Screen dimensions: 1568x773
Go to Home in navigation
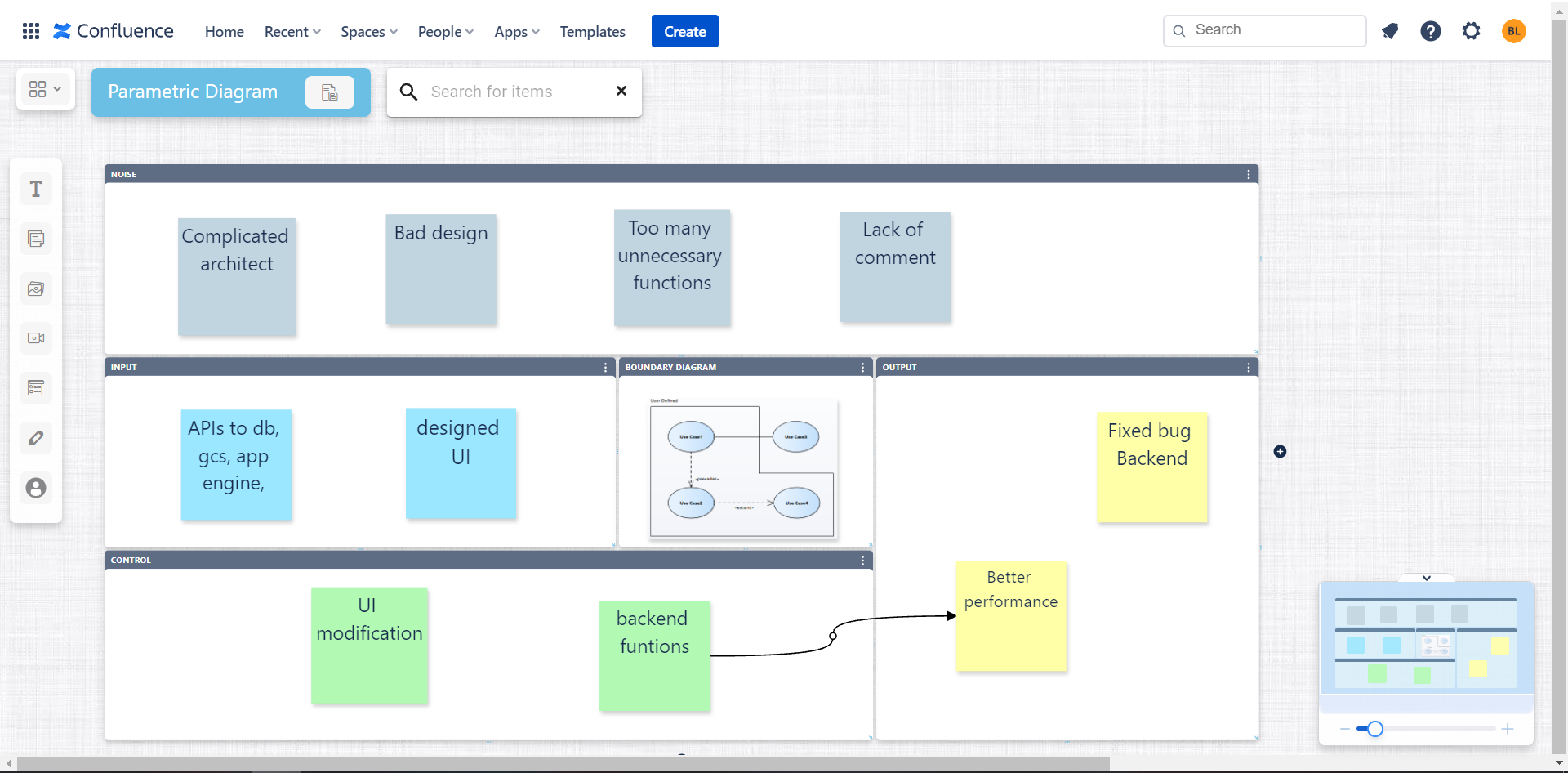225,32
